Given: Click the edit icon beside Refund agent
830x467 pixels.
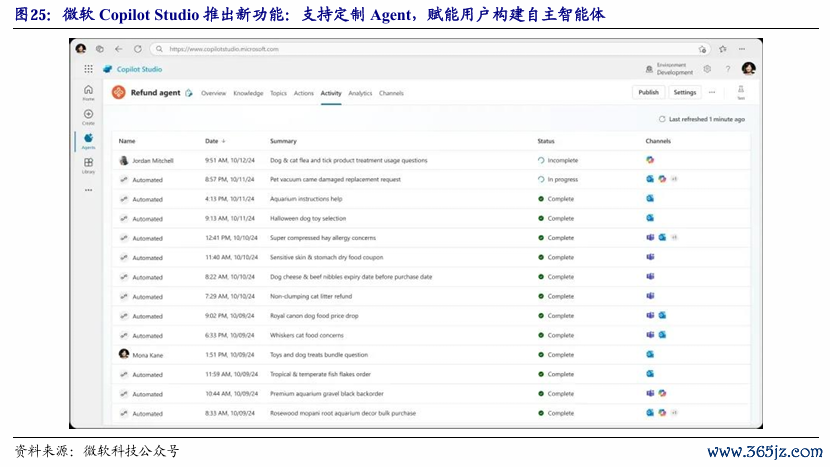Looking at the screenshot, I should click(x=189, y=93).
